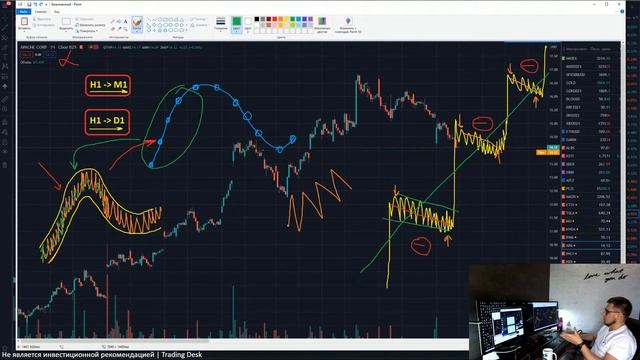640x360 pixels.
Task: Pick the oval shape in shapes gallery
Action: click(x=160, y=19)
